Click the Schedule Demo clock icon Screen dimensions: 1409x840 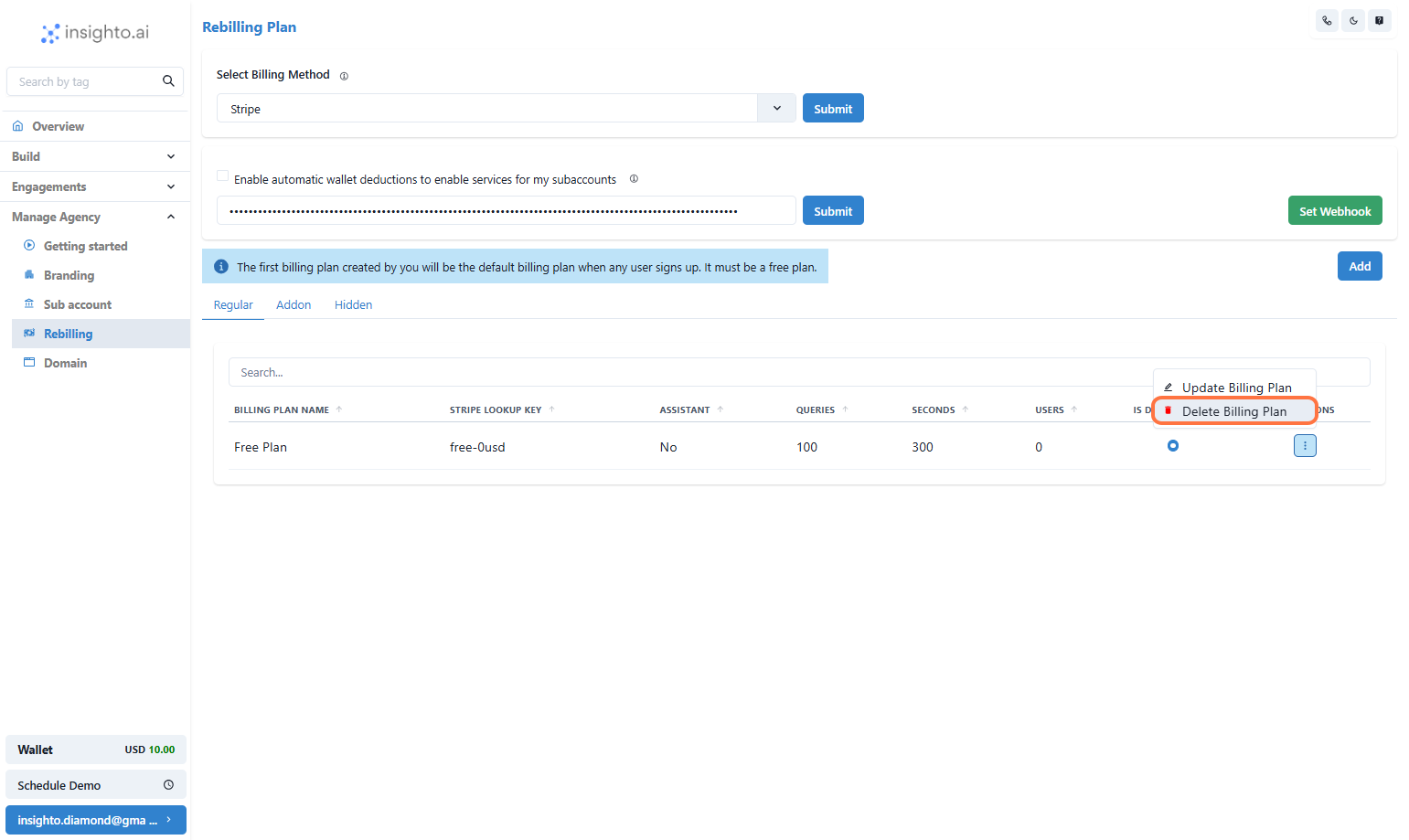[x=168, y=785]
